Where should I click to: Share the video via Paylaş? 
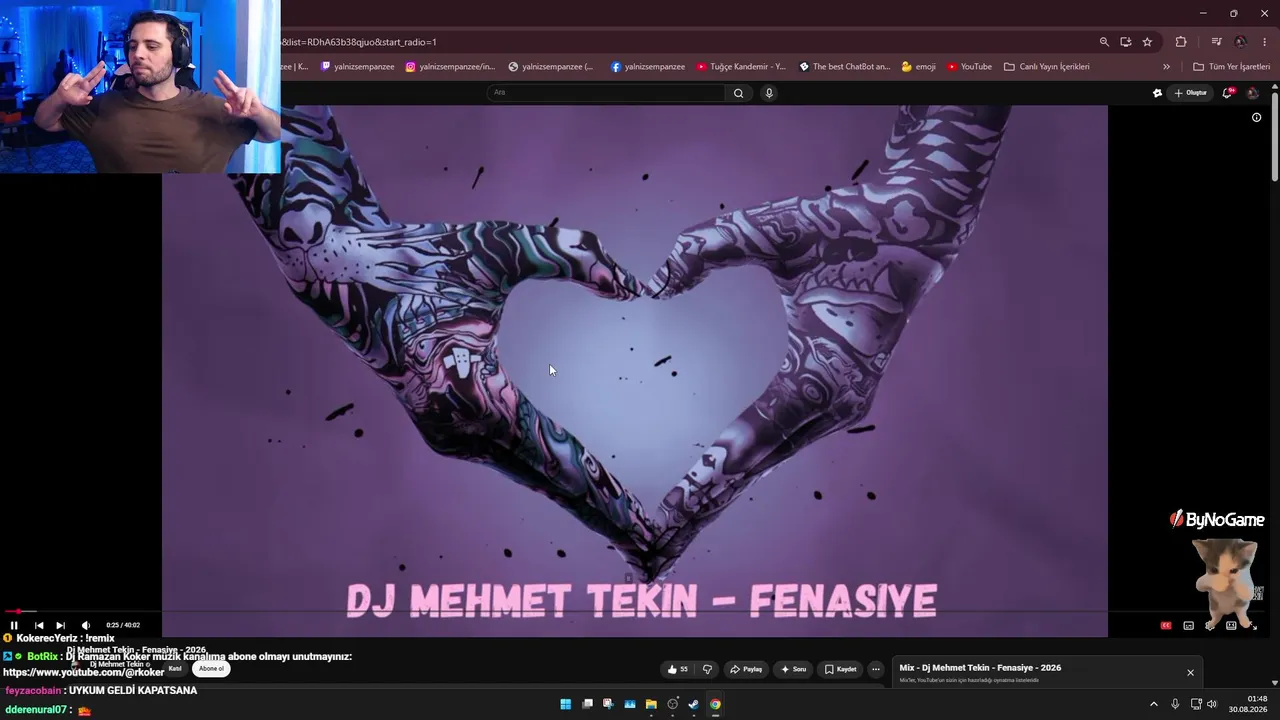click(x=746, y=669)
